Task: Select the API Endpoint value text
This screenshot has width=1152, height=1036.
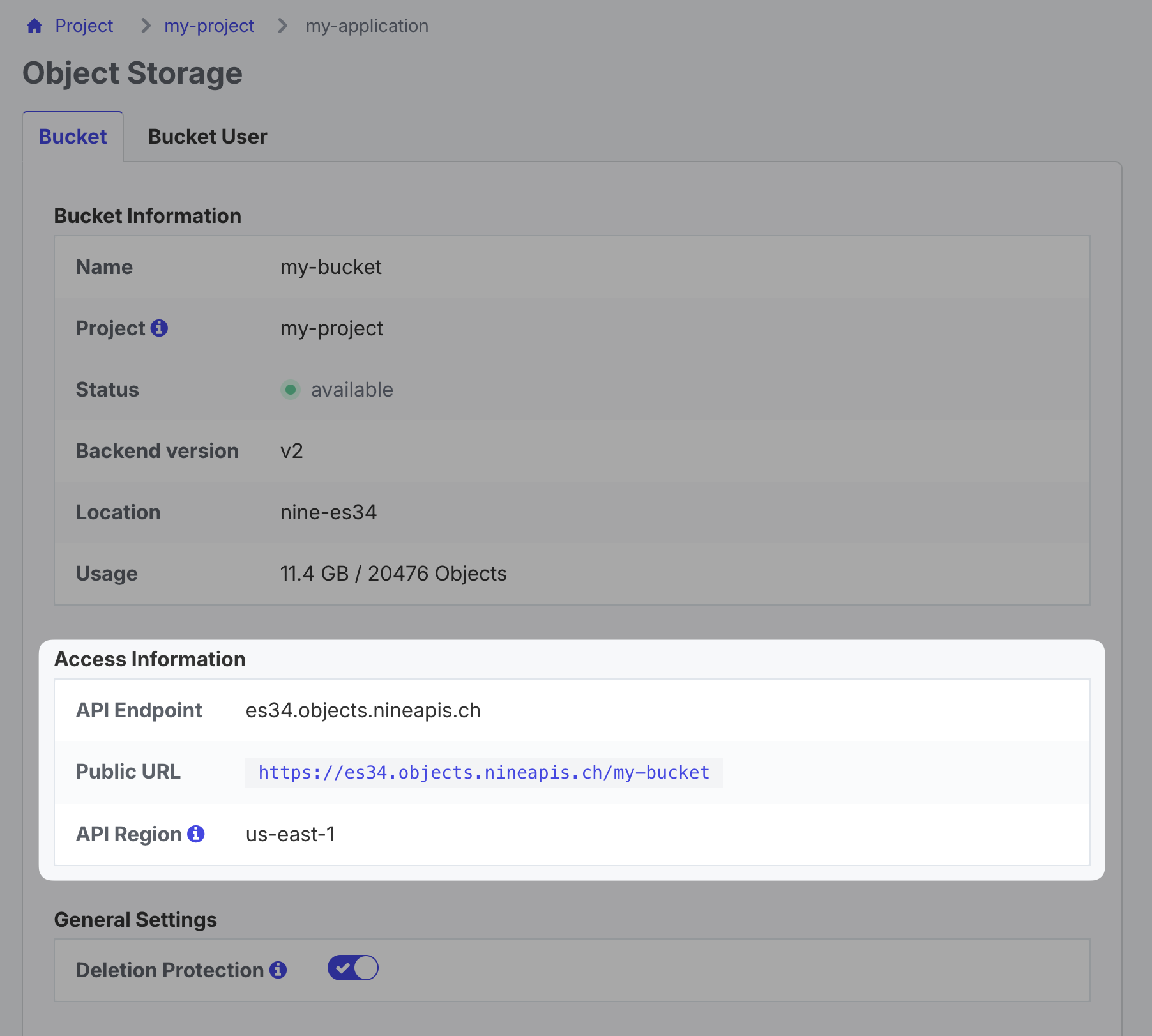Action: (364, 710)
